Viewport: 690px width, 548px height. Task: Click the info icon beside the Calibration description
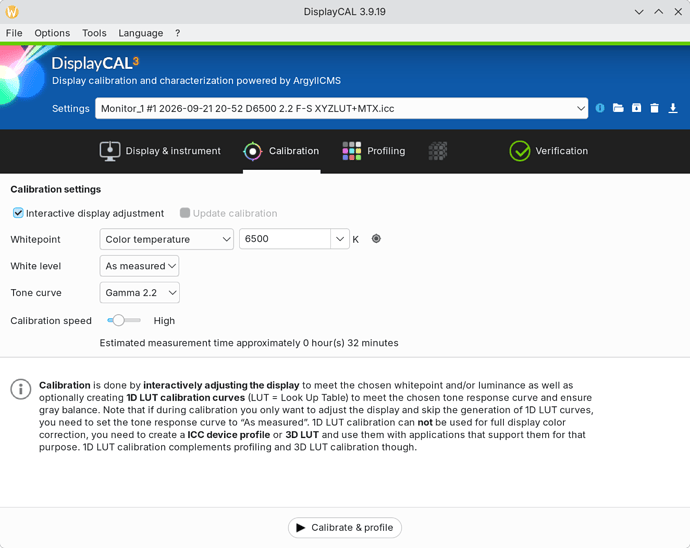tap(21, 389)
